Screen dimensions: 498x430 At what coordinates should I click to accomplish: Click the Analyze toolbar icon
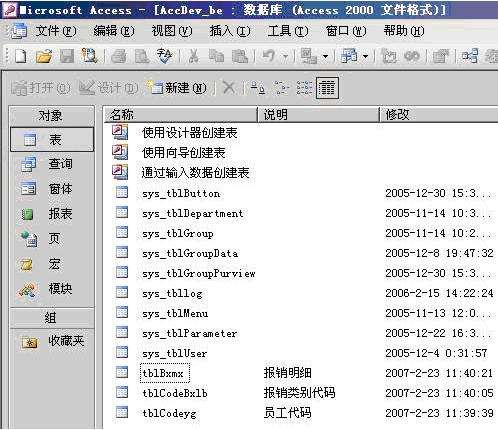coord(349,56)
